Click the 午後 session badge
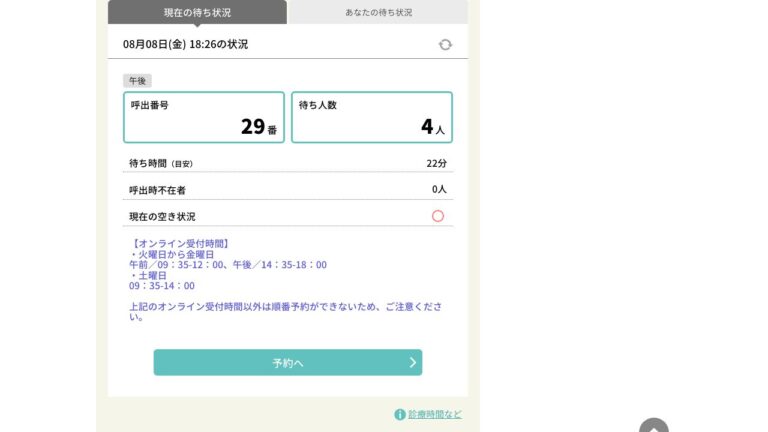This screenshot has width=768, height=432. (137, 81)
